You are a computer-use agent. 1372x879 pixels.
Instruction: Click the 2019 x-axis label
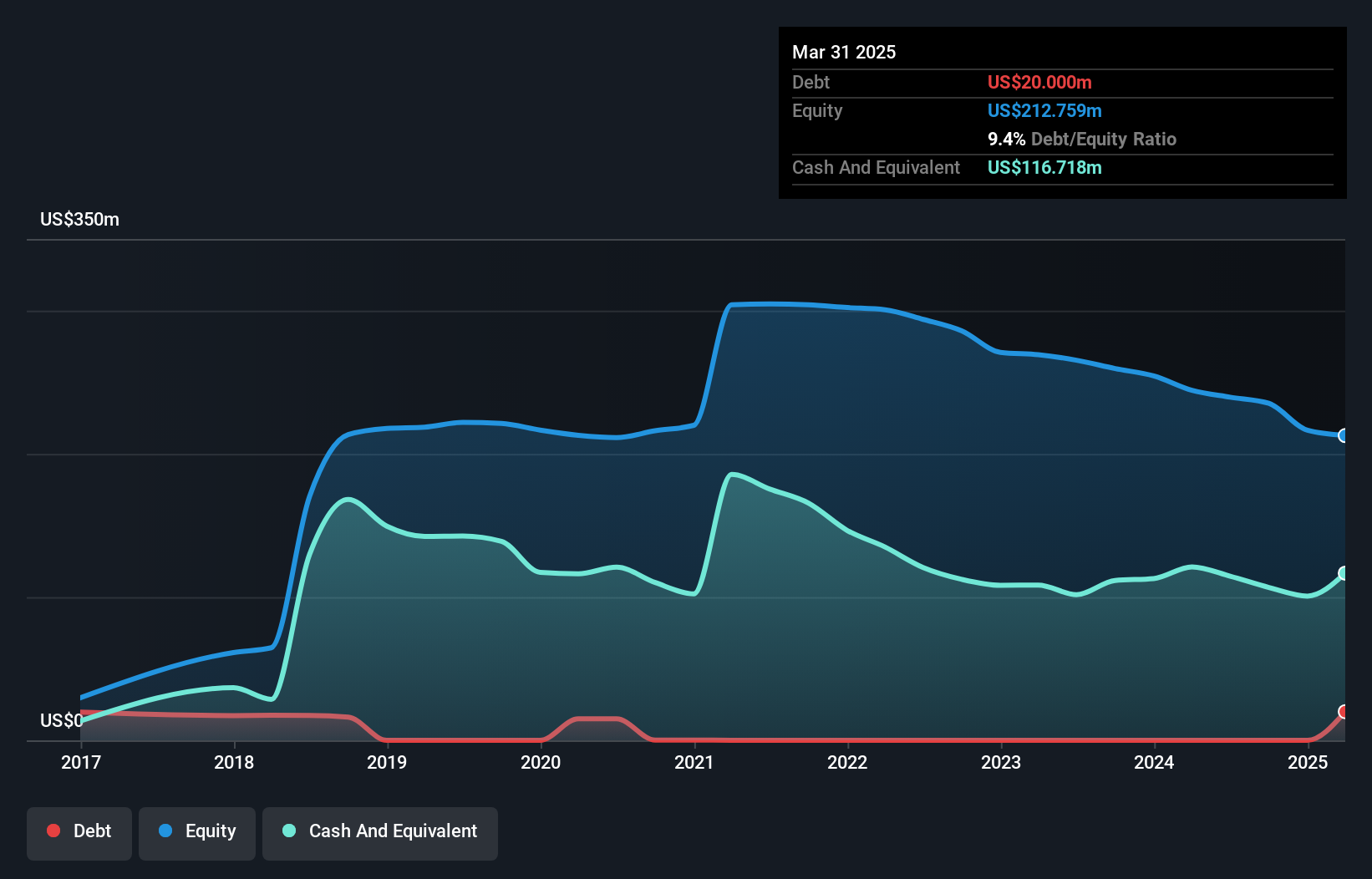(387, 762)
